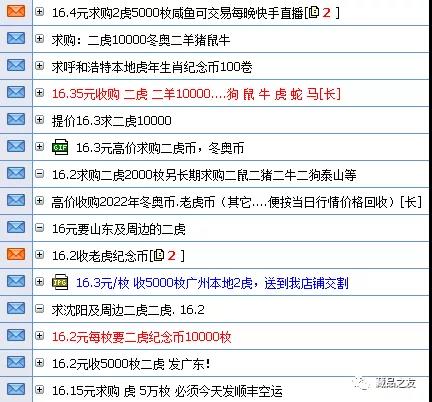Screen dimensions: 432x402
Task: Click orange envelope icon beside 16.2收老虎纪念币 thread
Action: [x=16, y=254]
